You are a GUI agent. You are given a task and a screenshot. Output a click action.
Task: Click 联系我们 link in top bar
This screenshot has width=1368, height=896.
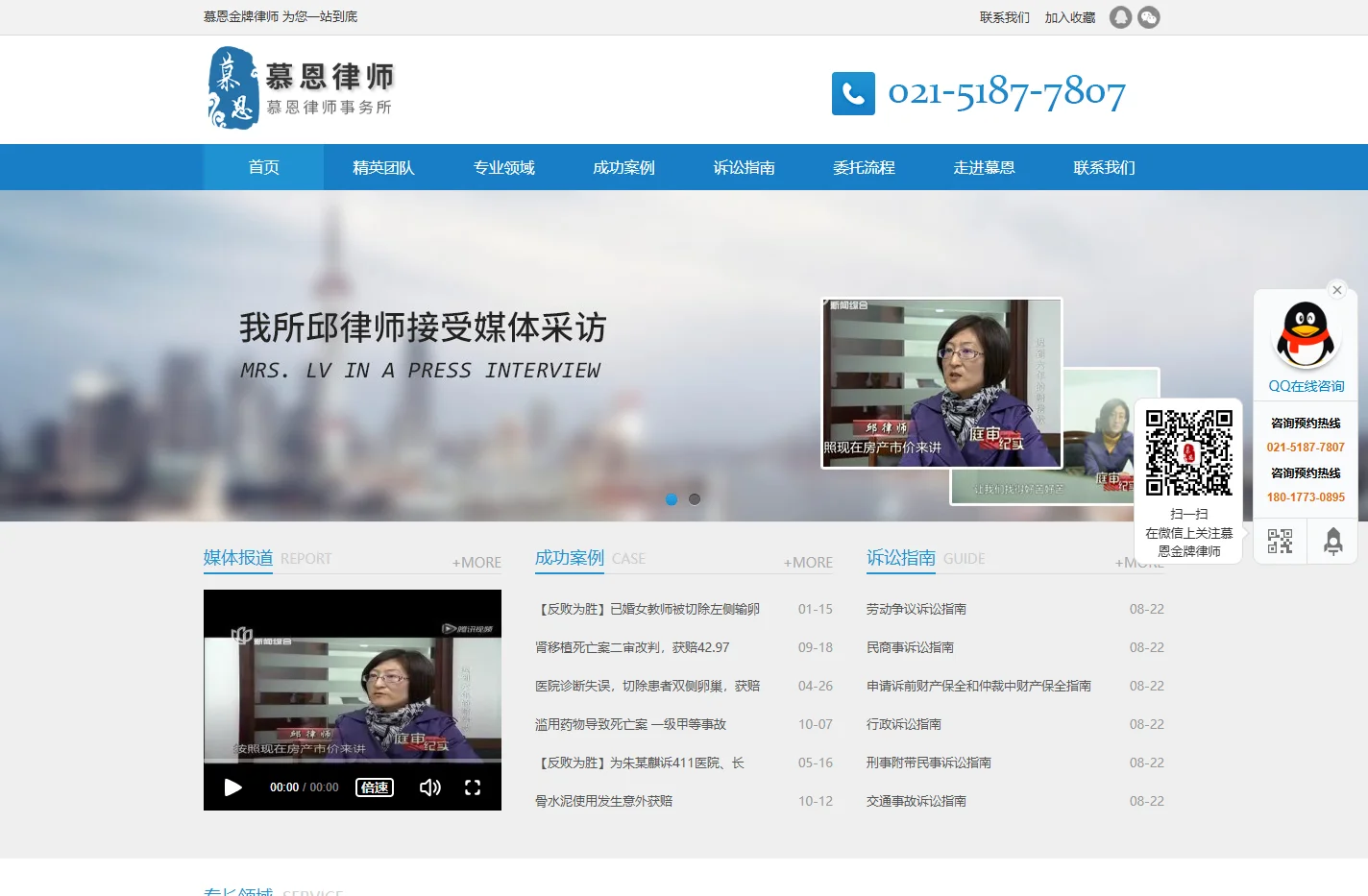tap(1004, 17)
